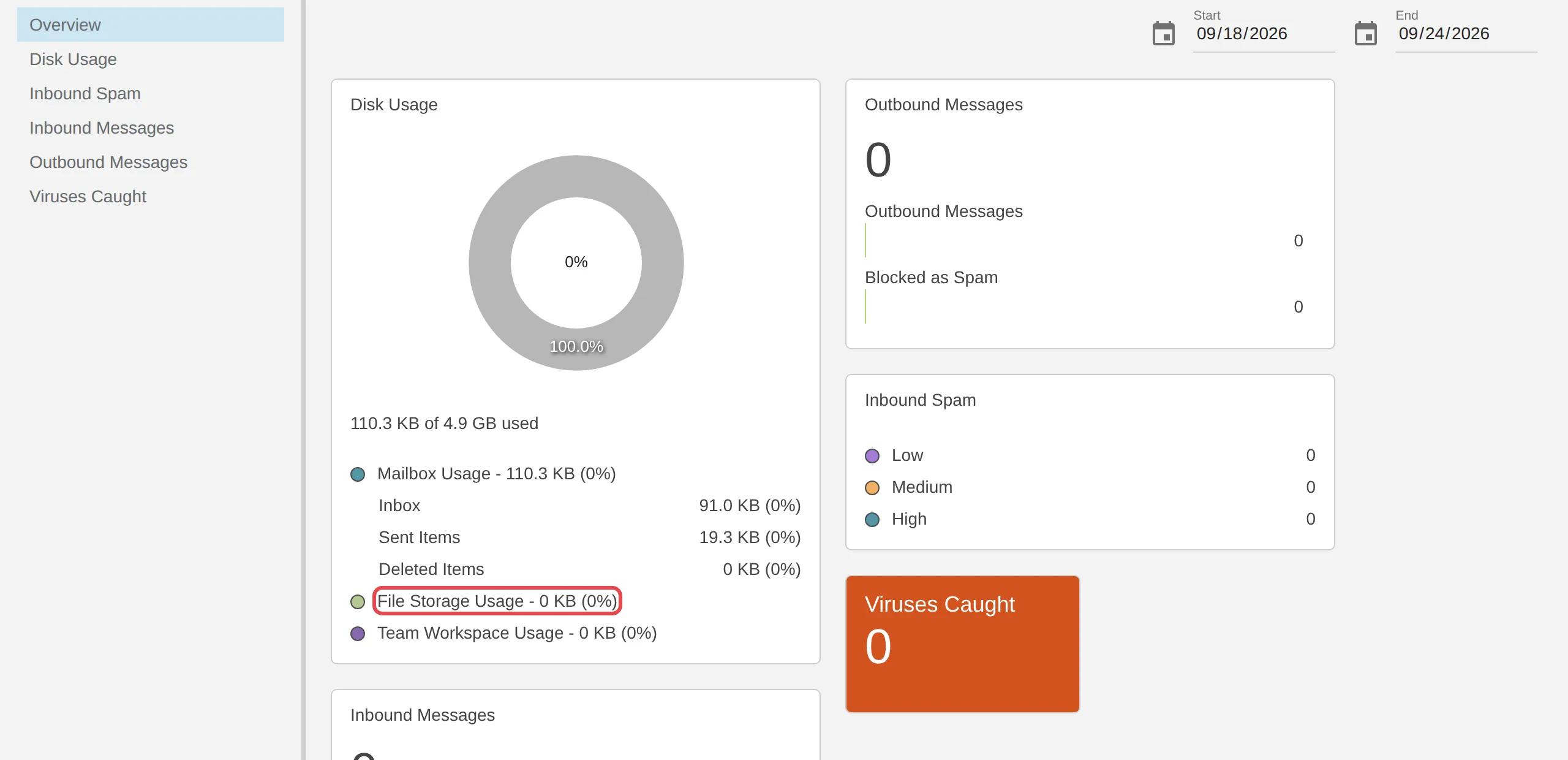Click the Team Workspace Usage purple legend dot
The image size is (1568, 760).
[x=358, y=634]
